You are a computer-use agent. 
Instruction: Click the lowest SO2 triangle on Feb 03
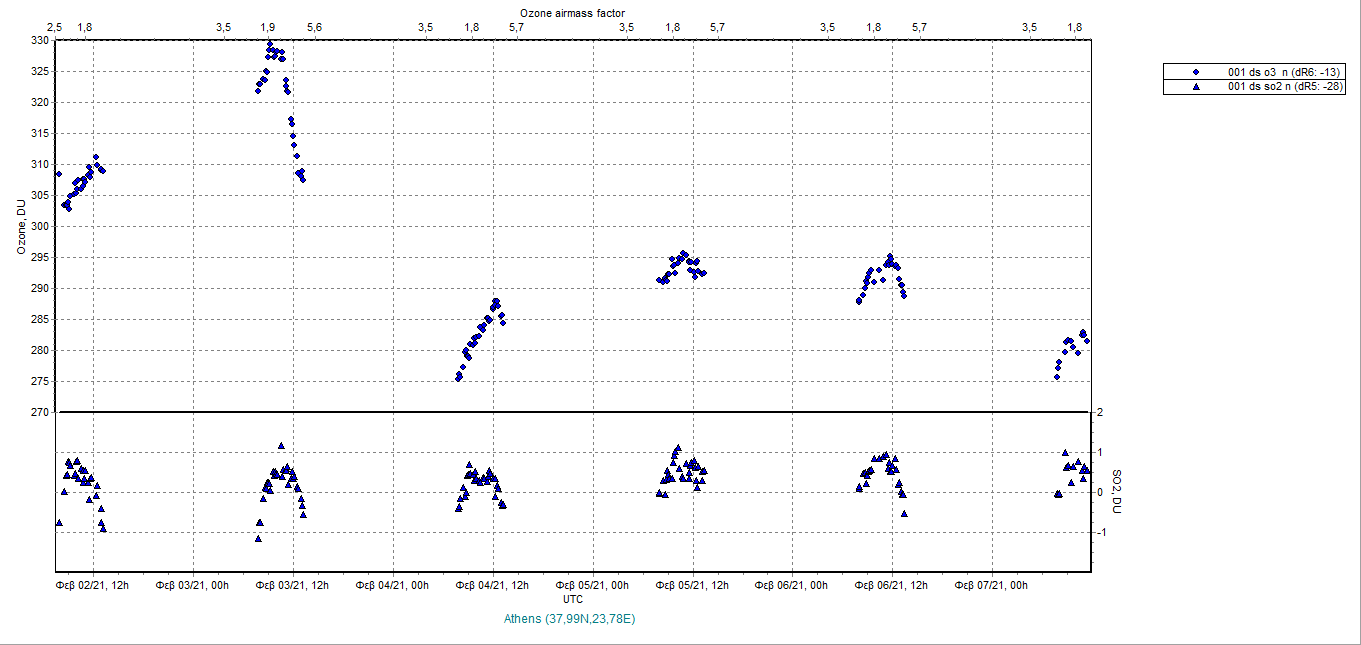pyautogui.click(x=258, y=539)
